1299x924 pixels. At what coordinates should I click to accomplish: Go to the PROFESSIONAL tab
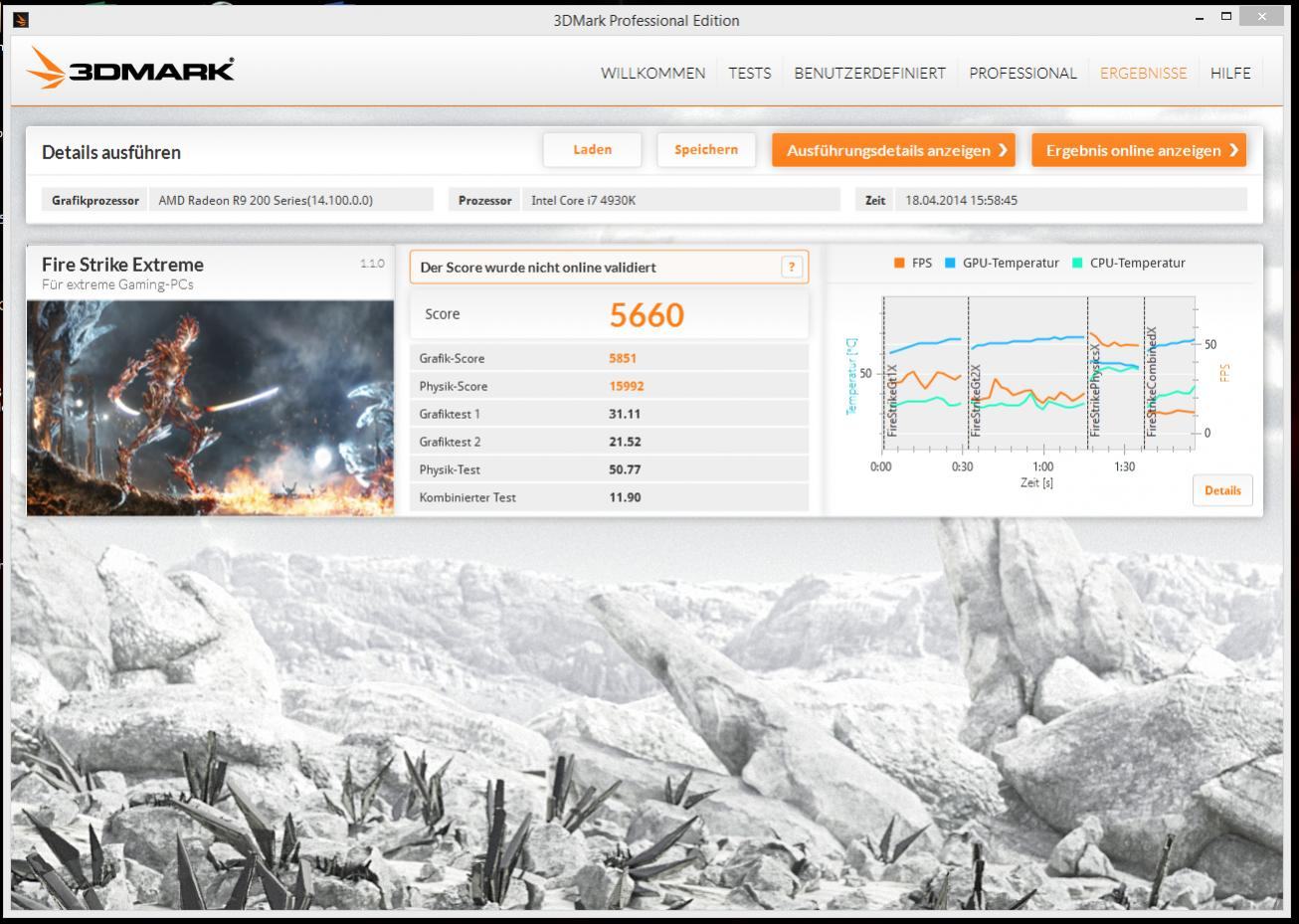[x=1022, y=74]
